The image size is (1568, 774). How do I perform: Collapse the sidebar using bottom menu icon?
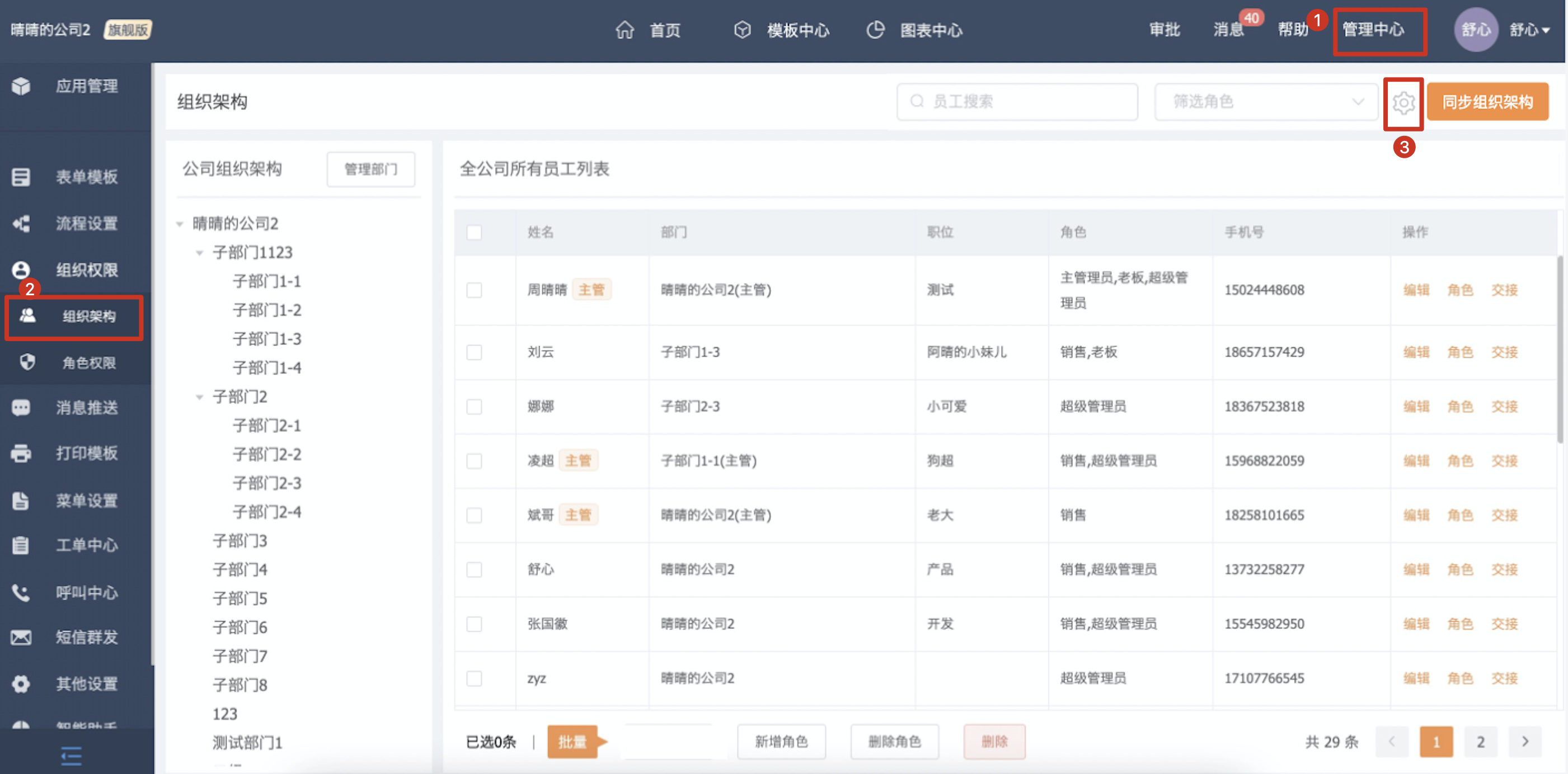71,756
